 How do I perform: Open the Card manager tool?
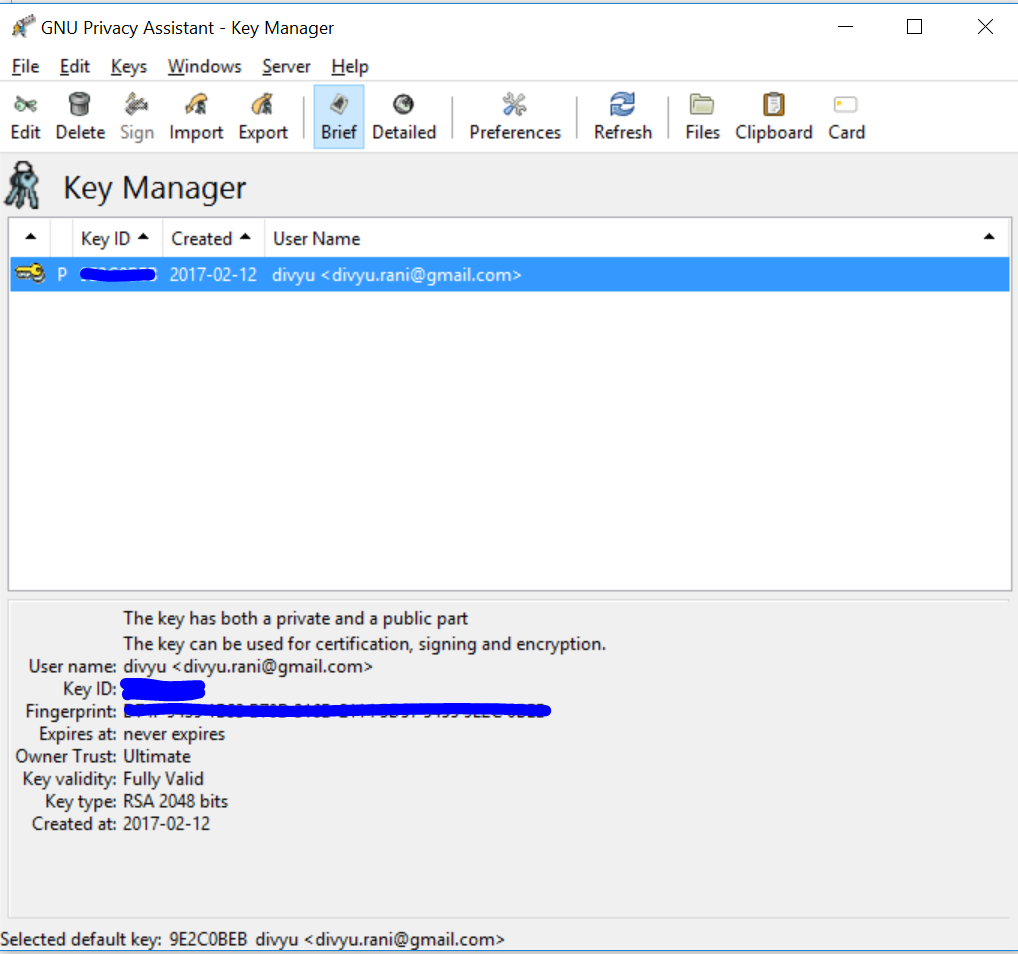(846, 117)
